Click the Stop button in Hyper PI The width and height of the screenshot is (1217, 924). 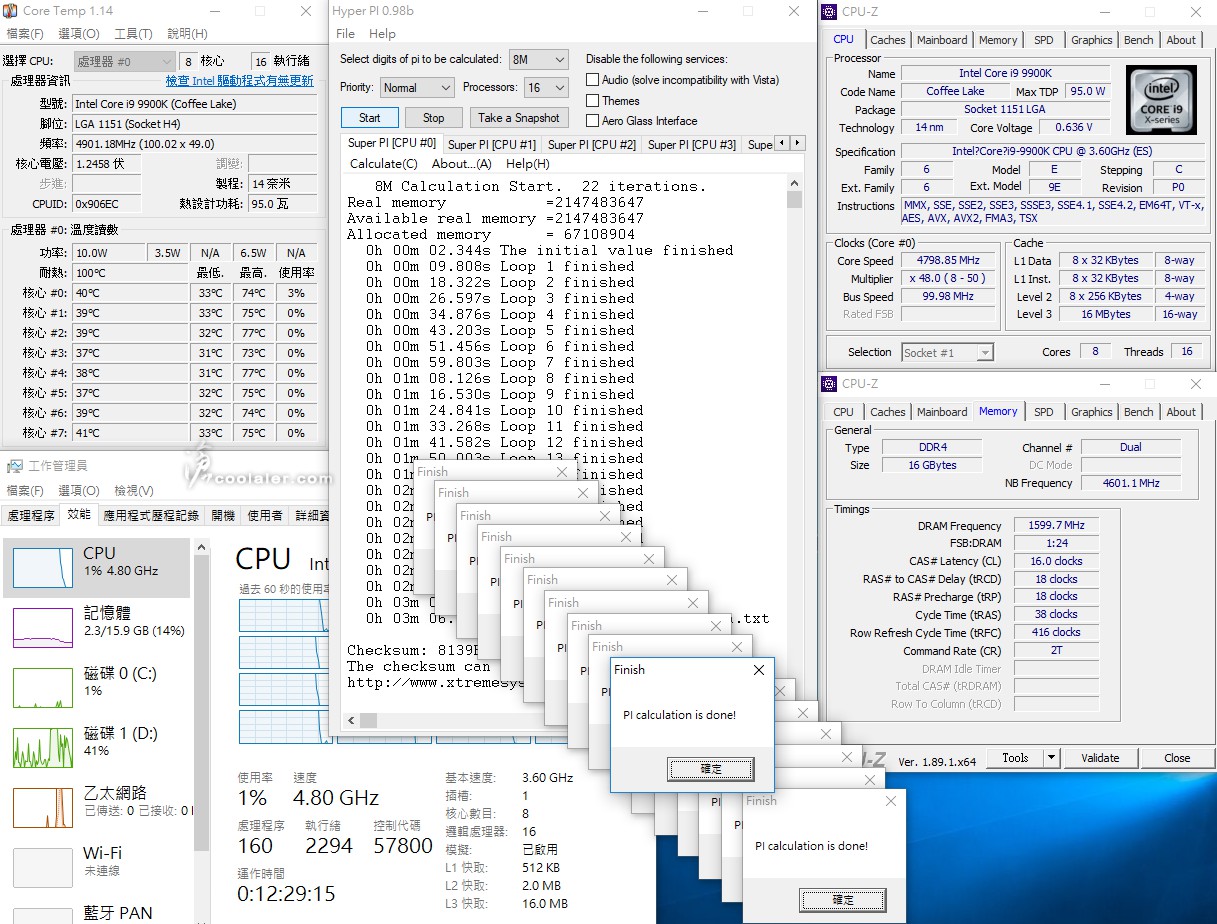point(433,118)
